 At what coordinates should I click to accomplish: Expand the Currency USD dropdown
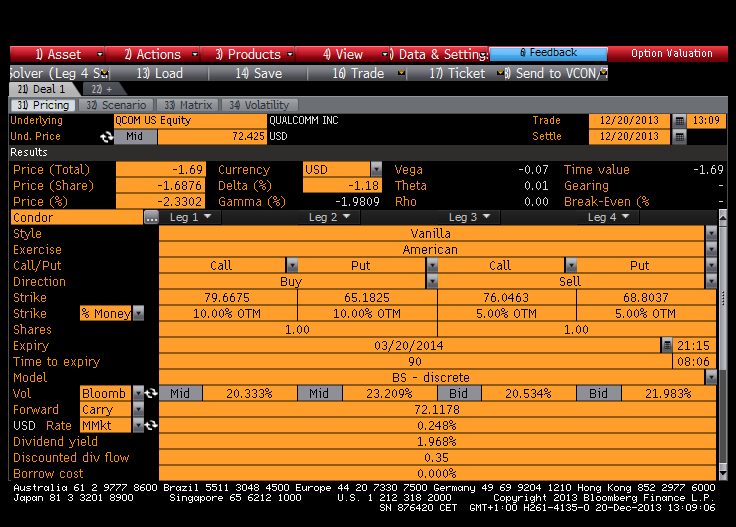(x=376, y=169)
